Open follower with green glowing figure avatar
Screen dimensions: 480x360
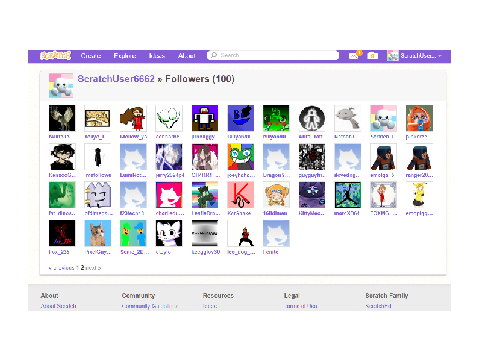[276, 118]
